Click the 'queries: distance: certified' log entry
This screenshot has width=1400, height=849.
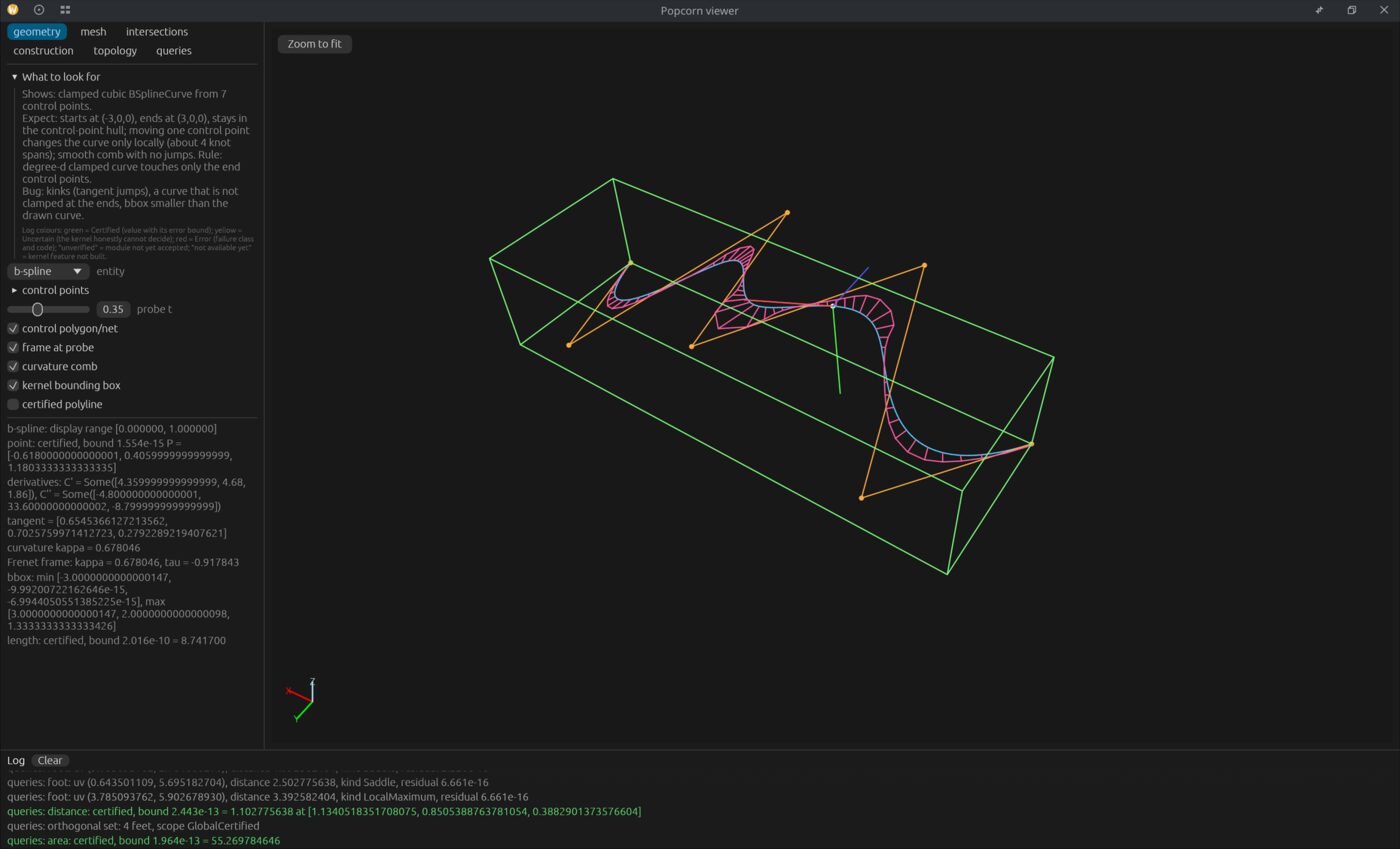click(x=324, y=812)
